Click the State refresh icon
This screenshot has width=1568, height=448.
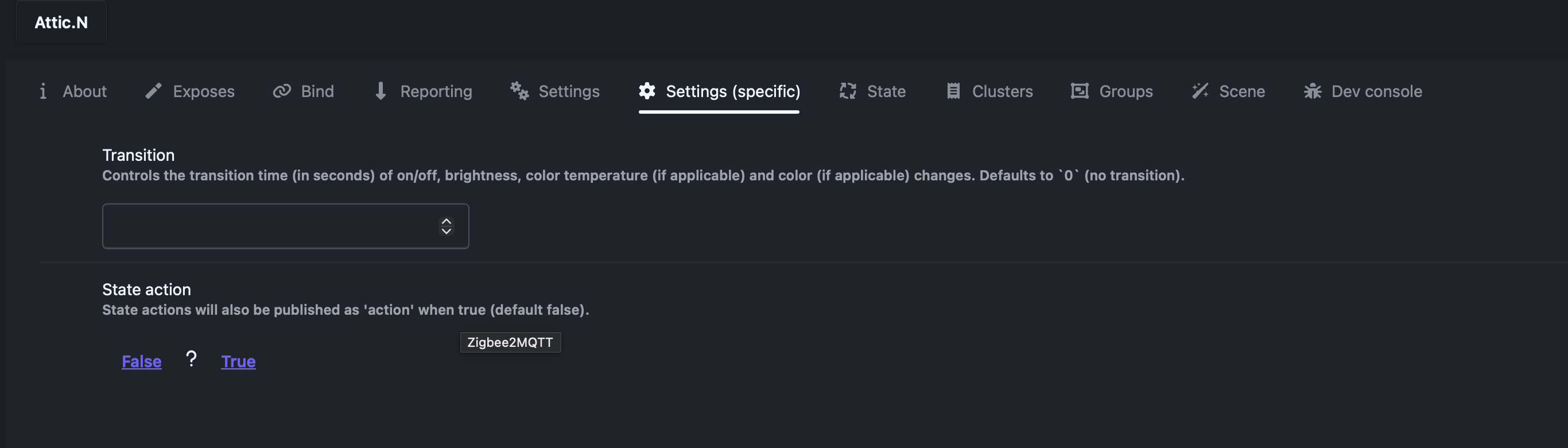click(847, 91)
